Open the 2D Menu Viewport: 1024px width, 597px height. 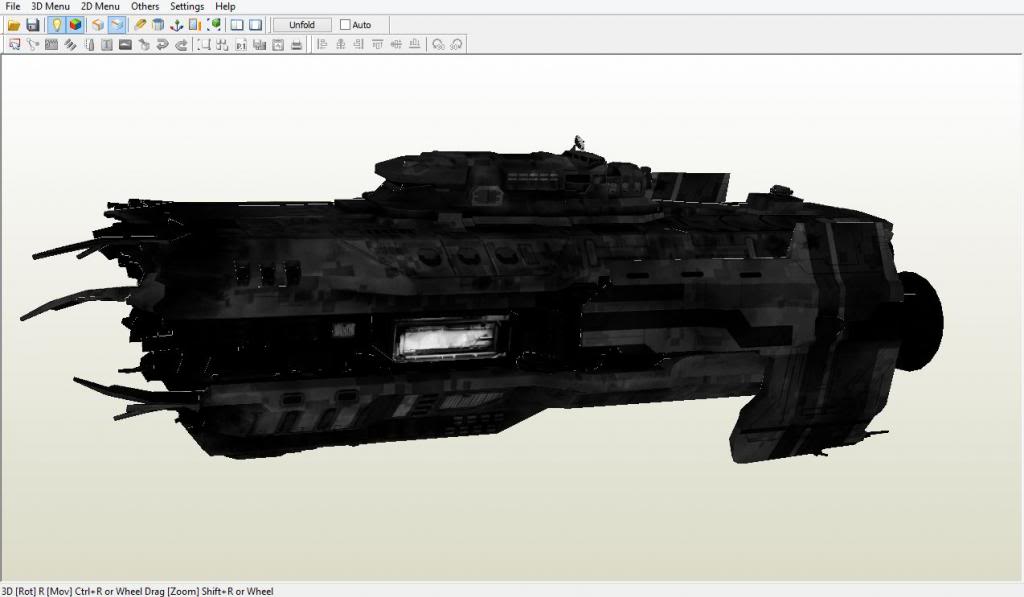(x=100, y=7)
